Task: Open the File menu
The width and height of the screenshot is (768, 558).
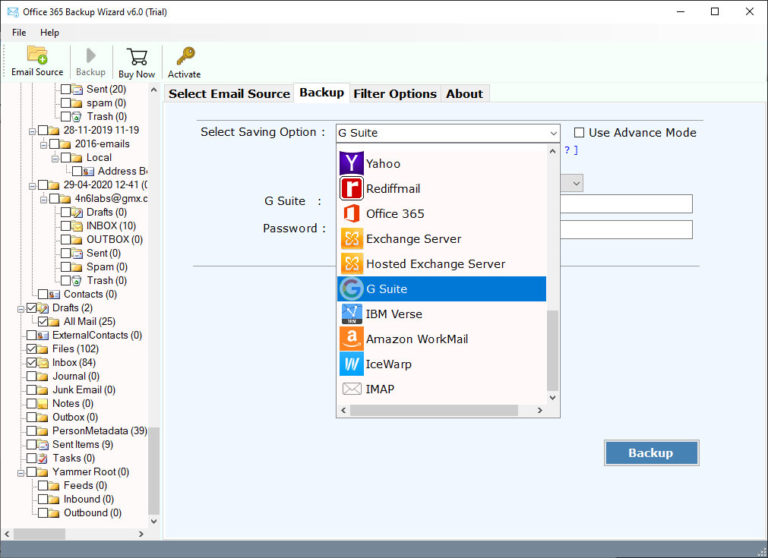Action: click(x=19, y=32)
